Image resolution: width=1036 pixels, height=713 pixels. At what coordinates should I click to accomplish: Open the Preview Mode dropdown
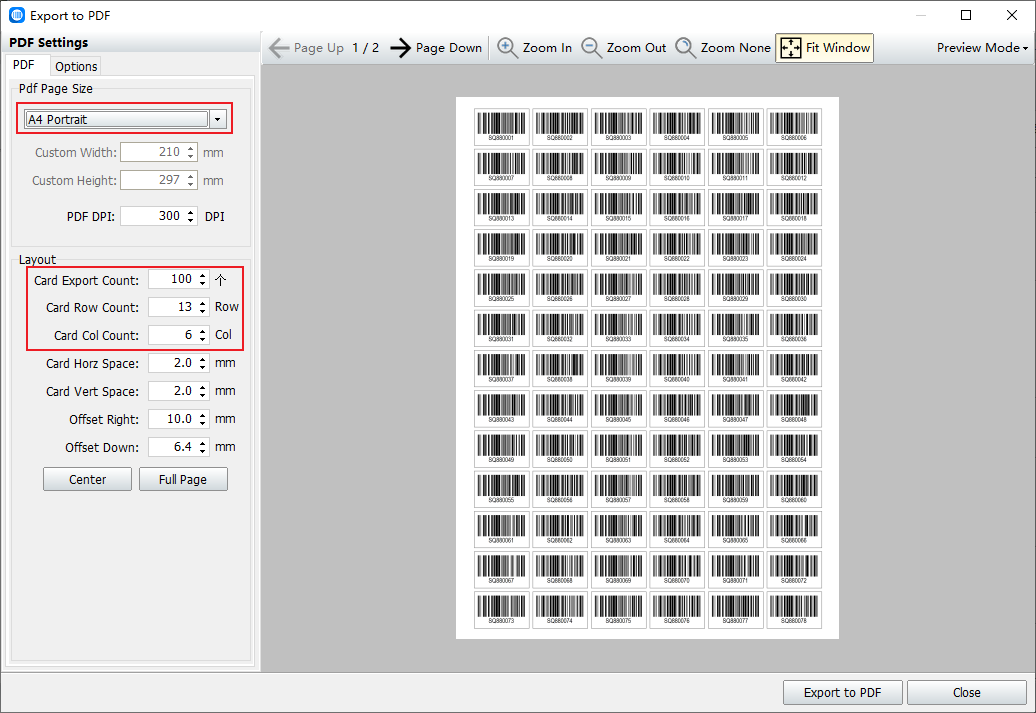(982, 48)
